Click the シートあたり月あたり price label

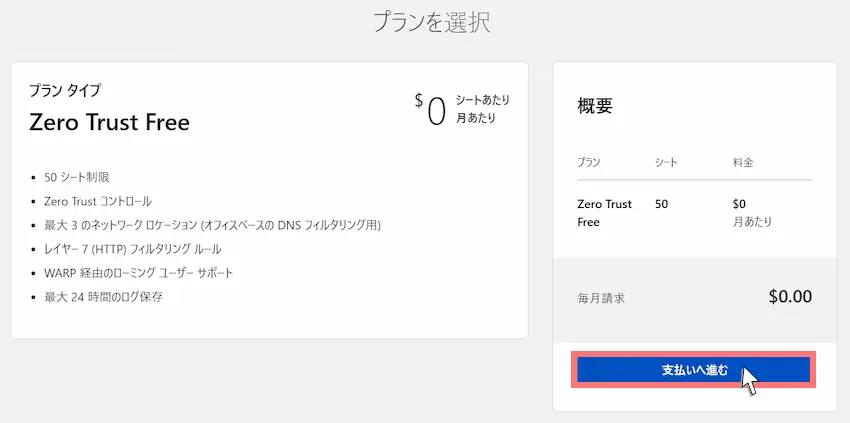[482, 108]
